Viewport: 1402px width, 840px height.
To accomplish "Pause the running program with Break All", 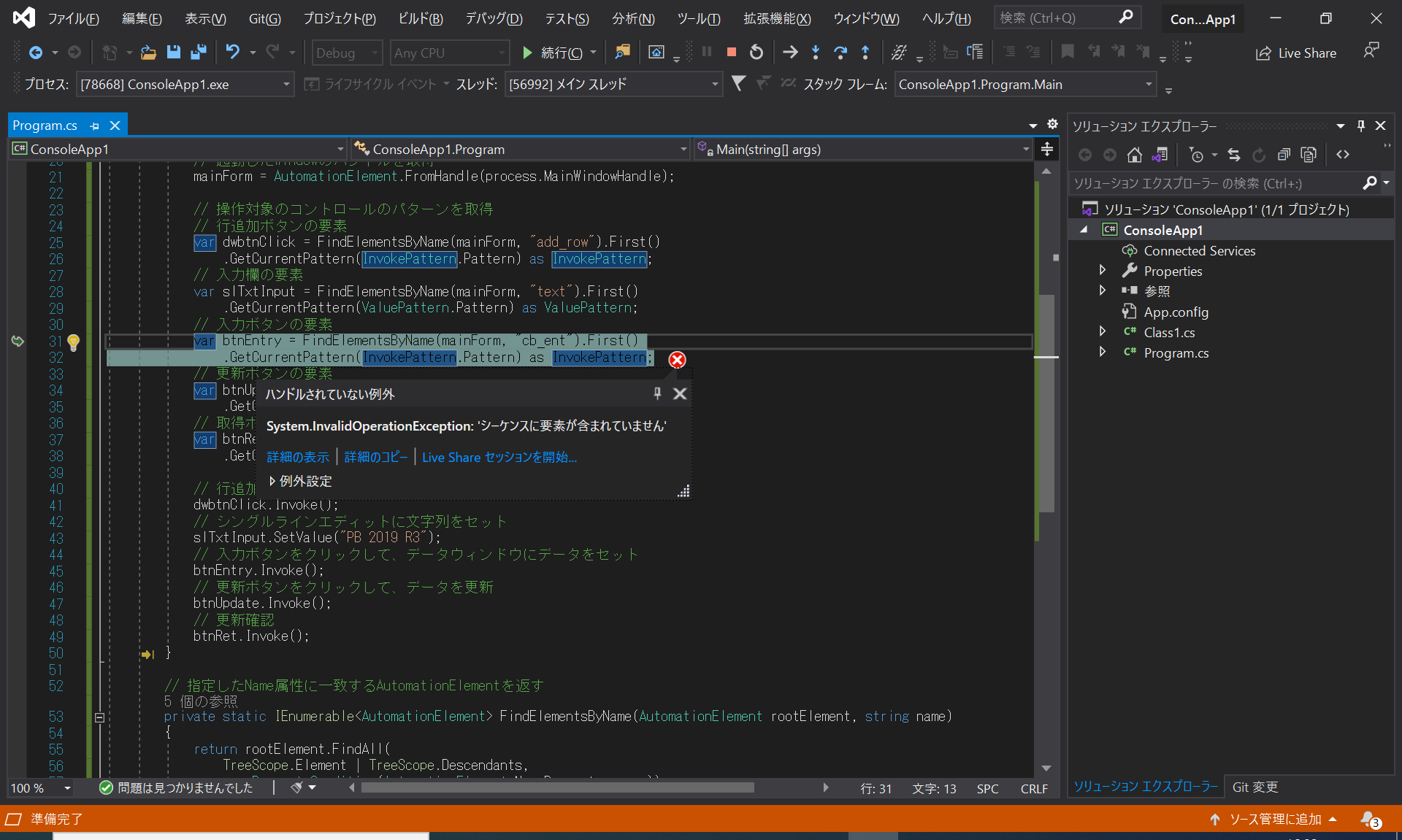I will tap(705, 52).
